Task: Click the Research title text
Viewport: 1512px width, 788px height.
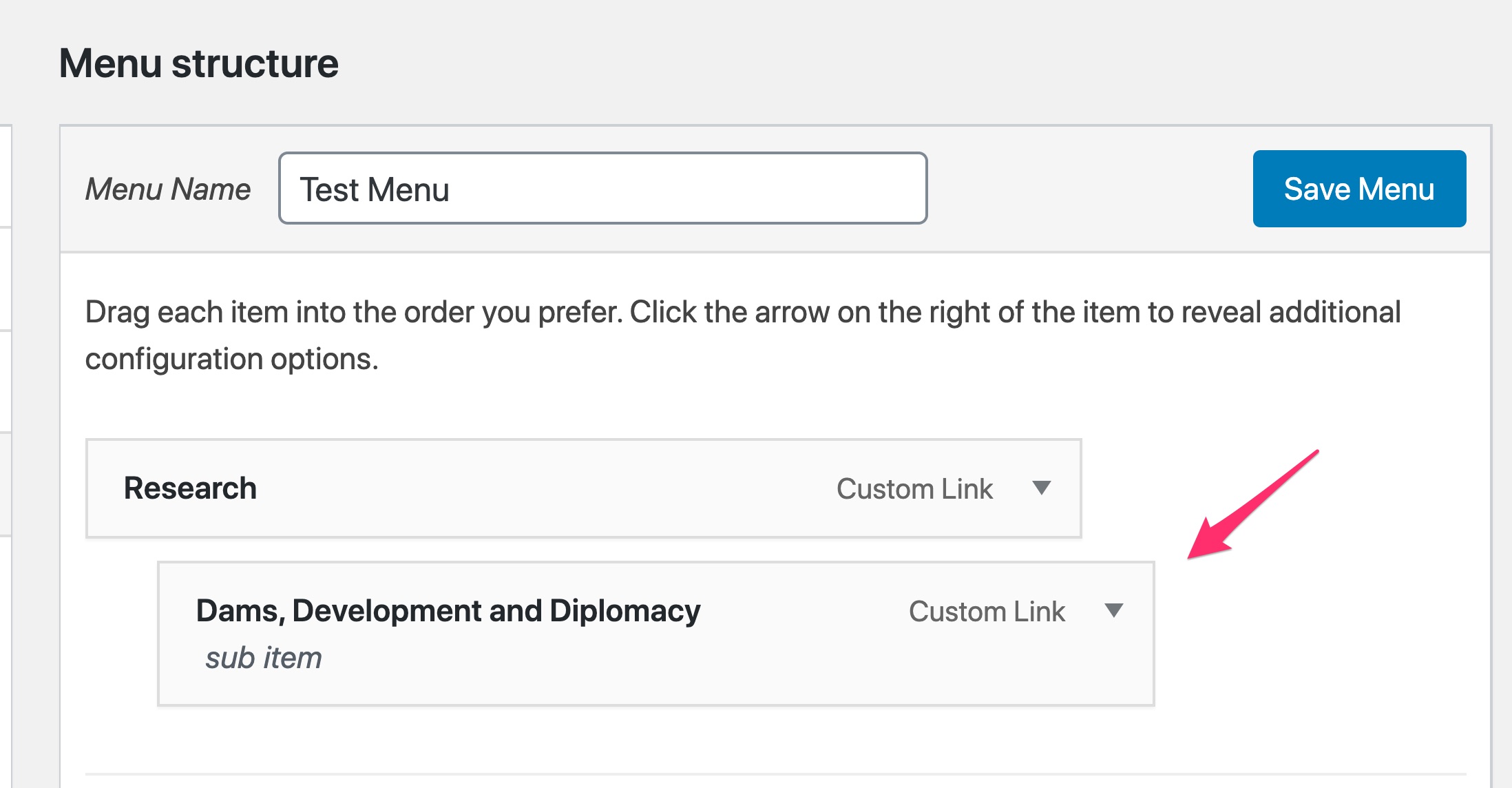Action: 190,488
